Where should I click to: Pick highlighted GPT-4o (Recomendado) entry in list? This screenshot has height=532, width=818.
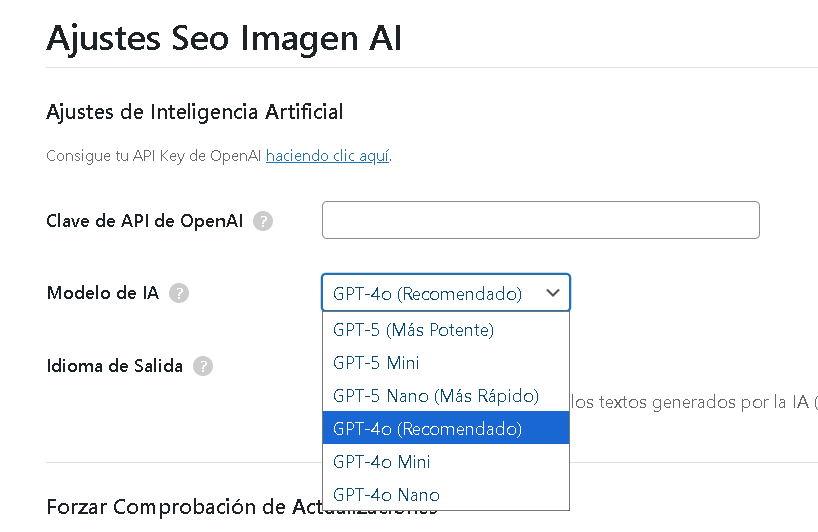coord(427,429)
